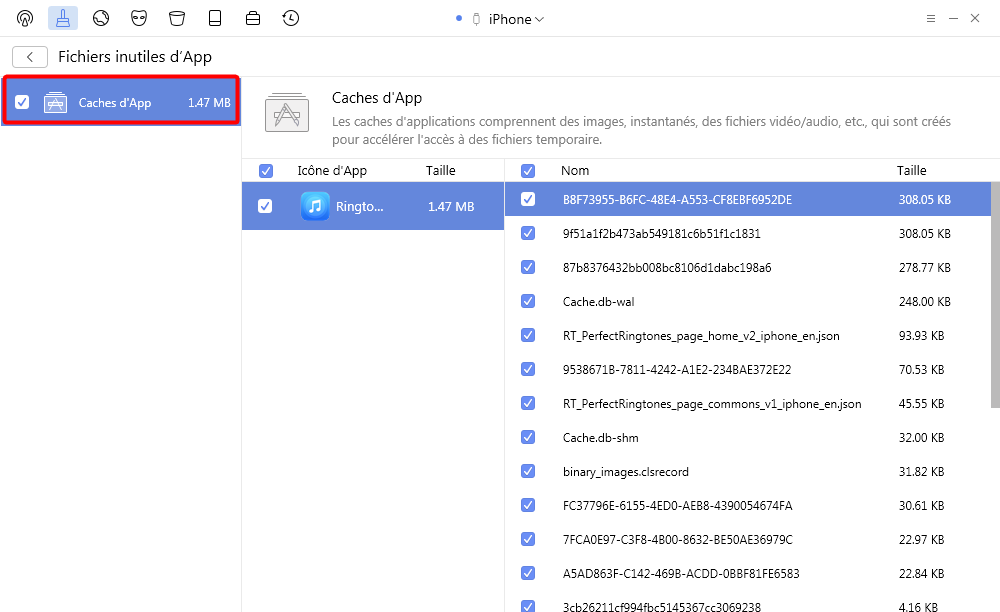The width and height of the screenshot is (1000, 612).
Task: Uncheck the FC37796E-6155 file checkbox
Action: [x=528, y=505]
